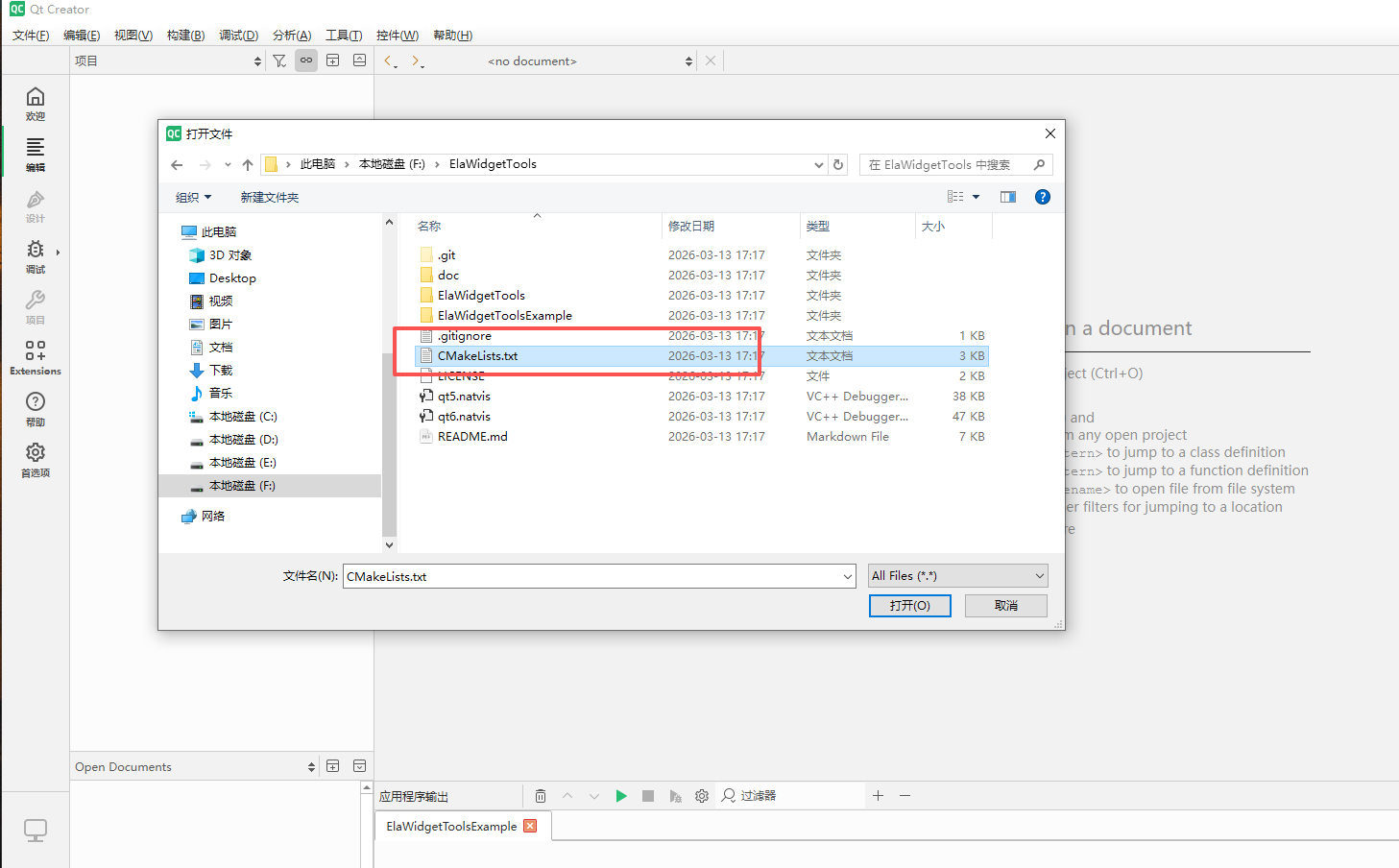Viewport: 1399px width, 868px height.
Task: Go back in editor navigation history
Action: 390,60
